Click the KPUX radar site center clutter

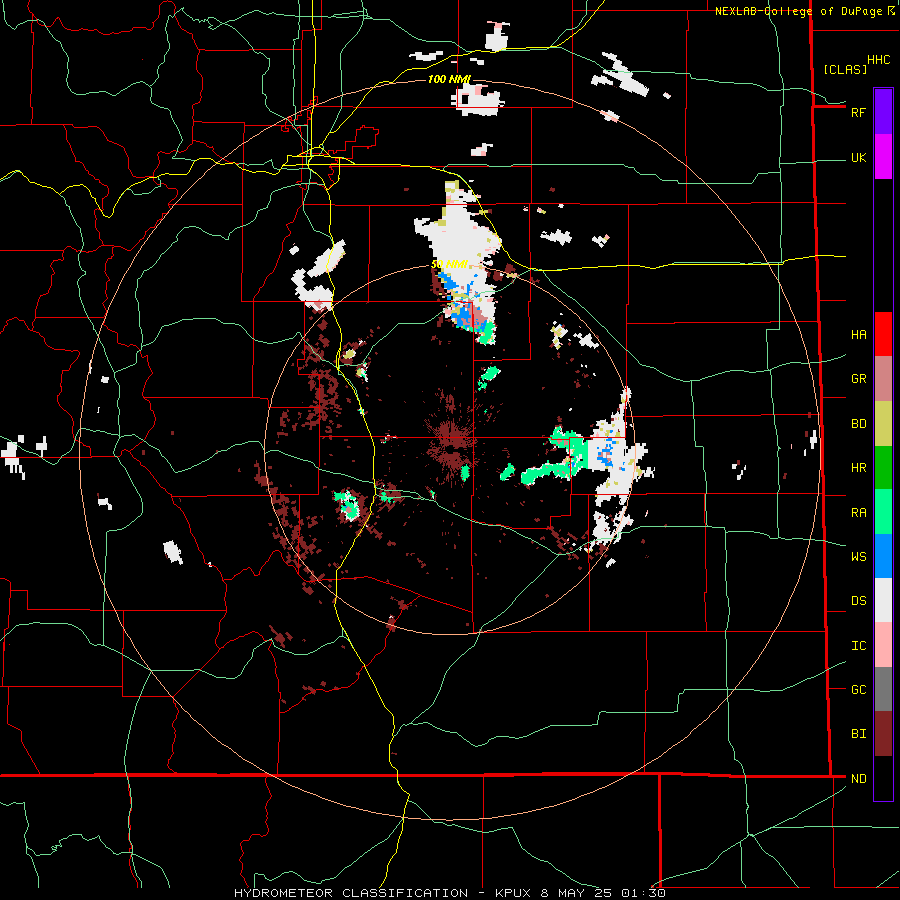(x=452, y=438)
